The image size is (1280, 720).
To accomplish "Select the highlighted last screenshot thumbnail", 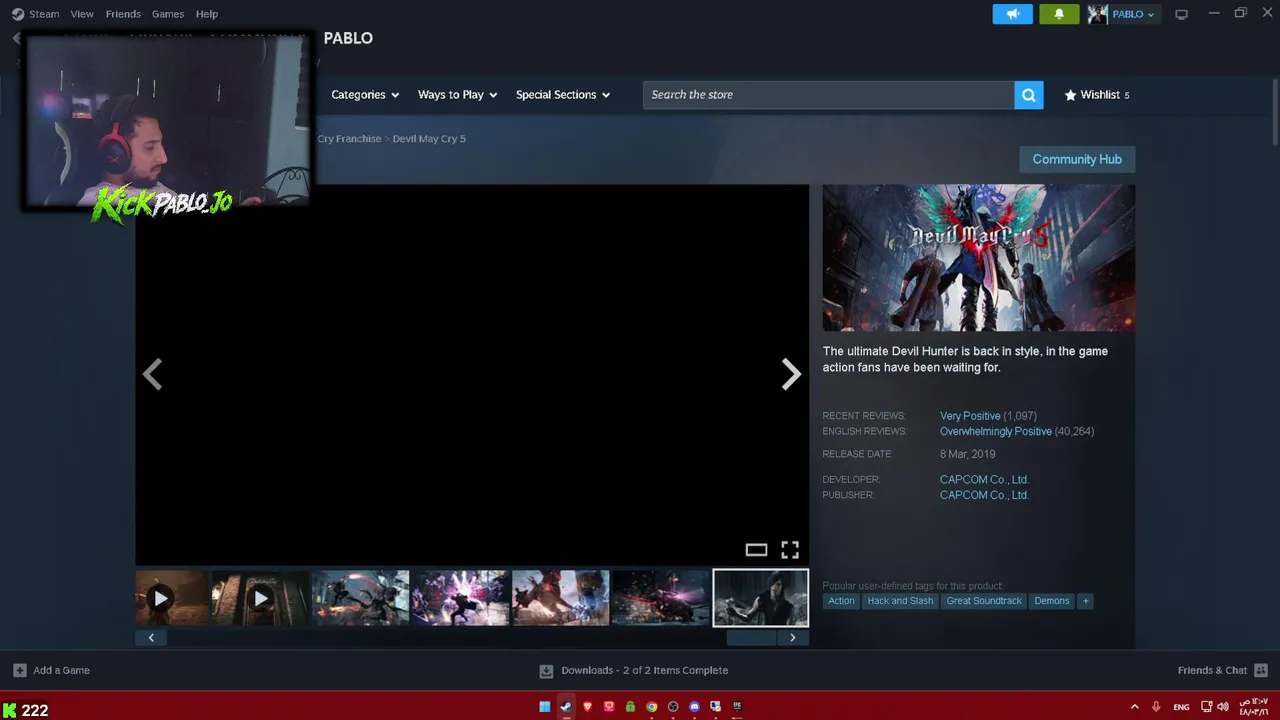I will click(760, 598).
